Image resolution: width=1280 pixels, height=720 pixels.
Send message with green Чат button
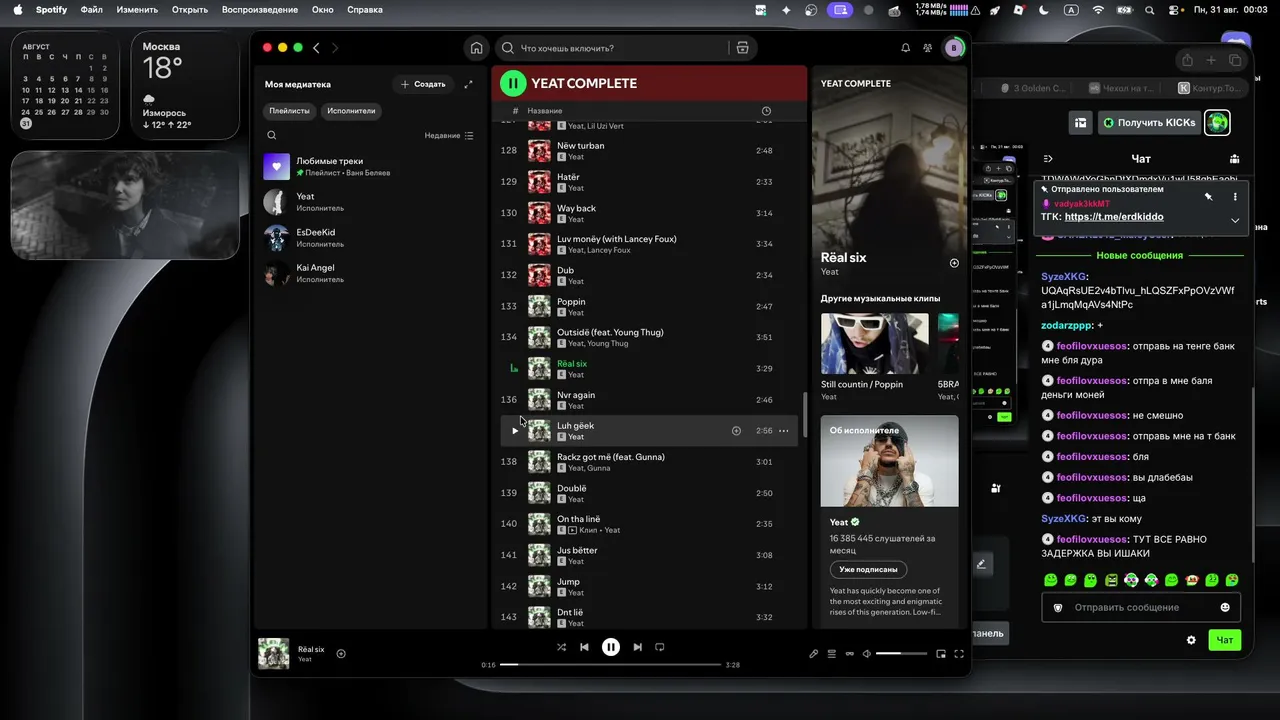coord(1224,640)
